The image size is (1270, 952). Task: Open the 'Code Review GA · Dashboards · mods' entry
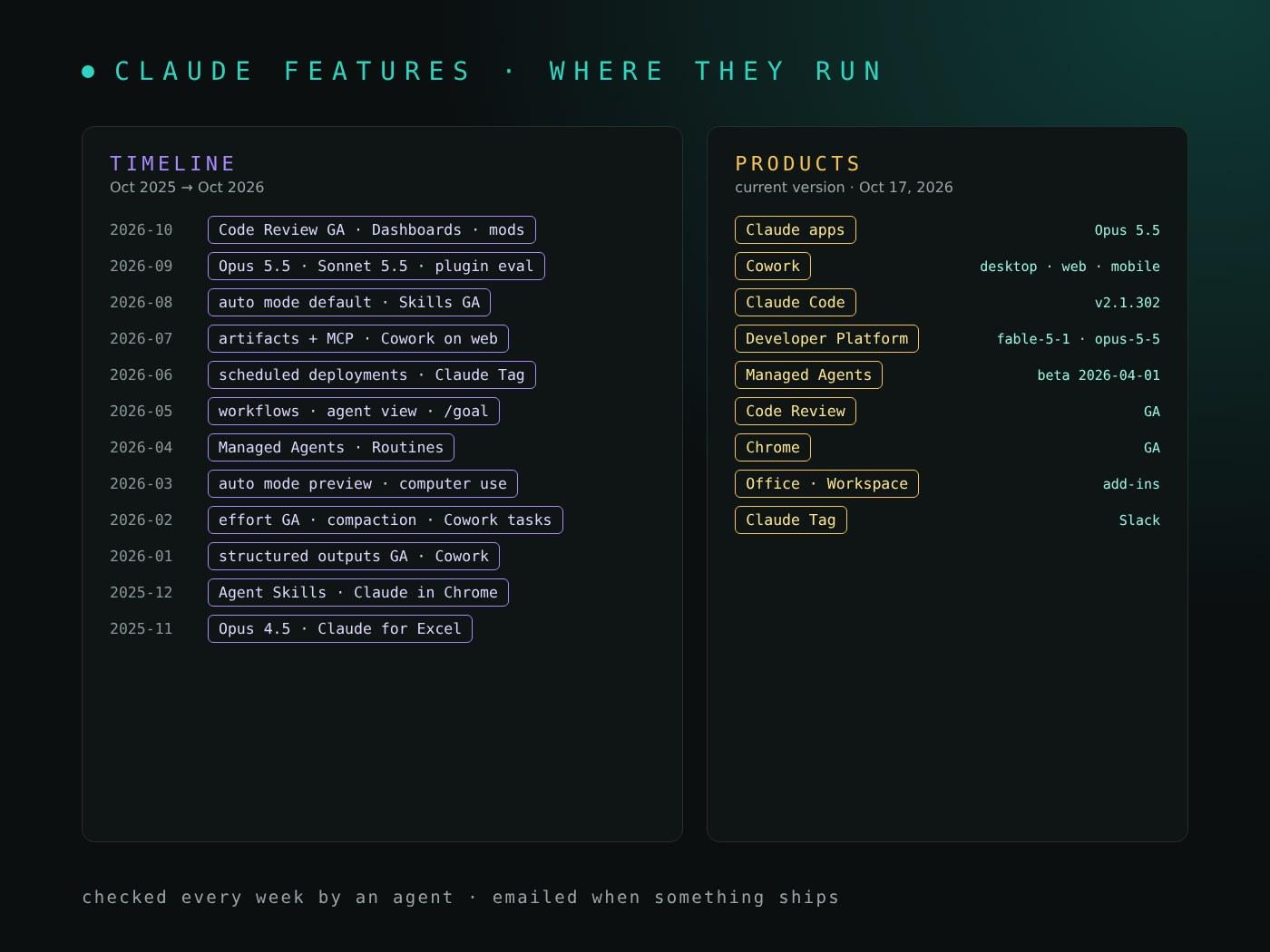pyautogui.click(x=372, y=230)
